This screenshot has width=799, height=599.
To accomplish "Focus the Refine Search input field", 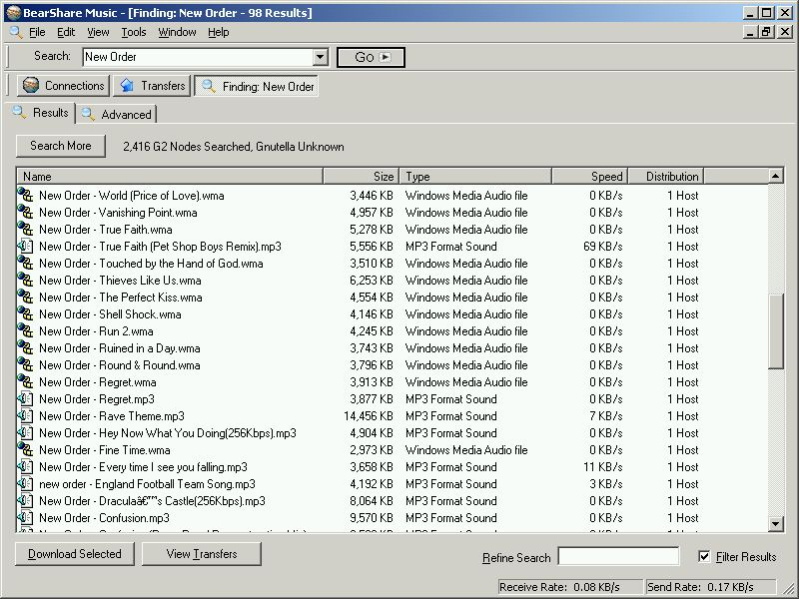I will point(619,556).
